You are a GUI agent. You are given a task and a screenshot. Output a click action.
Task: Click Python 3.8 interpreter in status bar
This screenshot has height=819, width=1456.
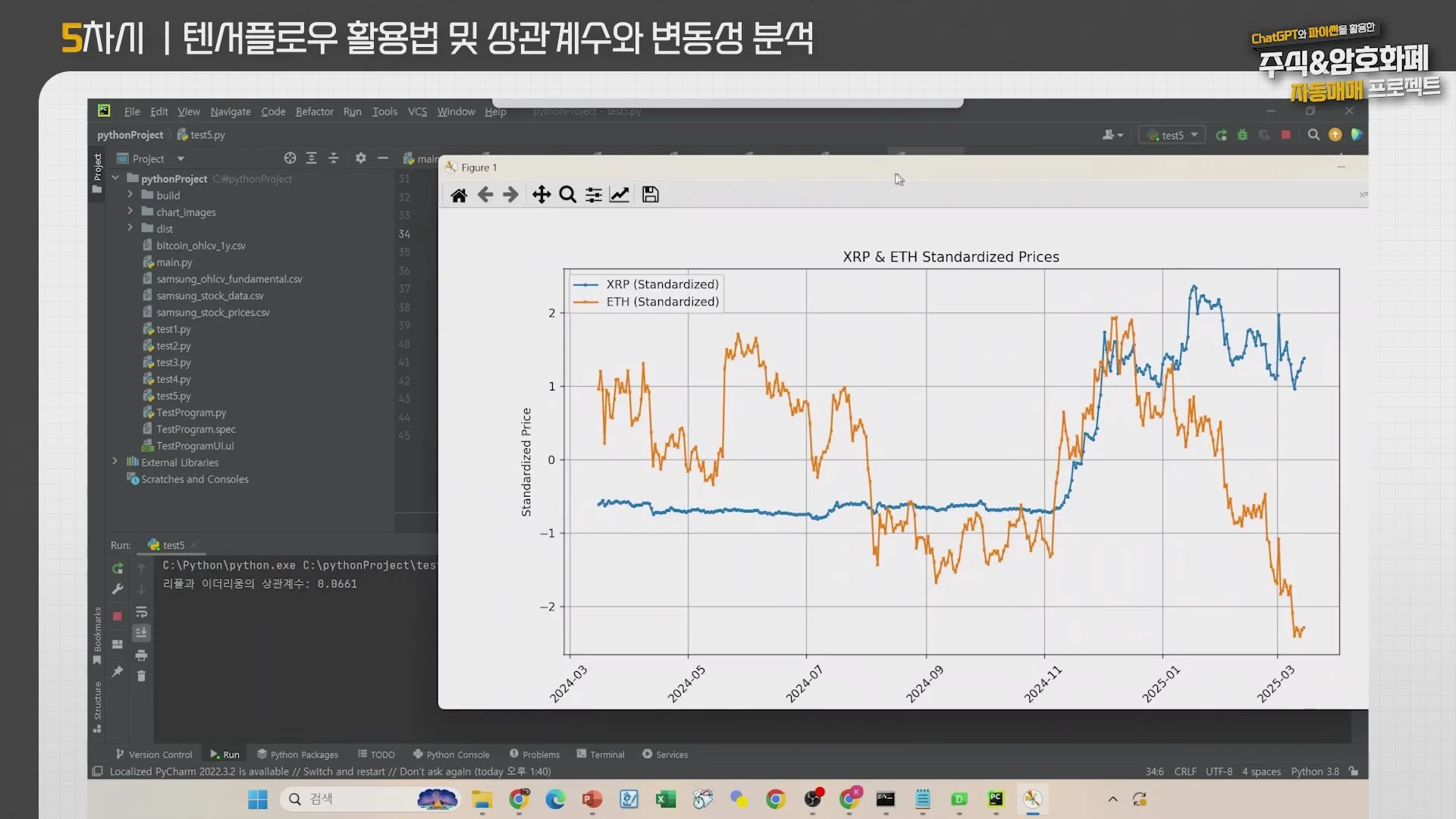click(1315, 771)
